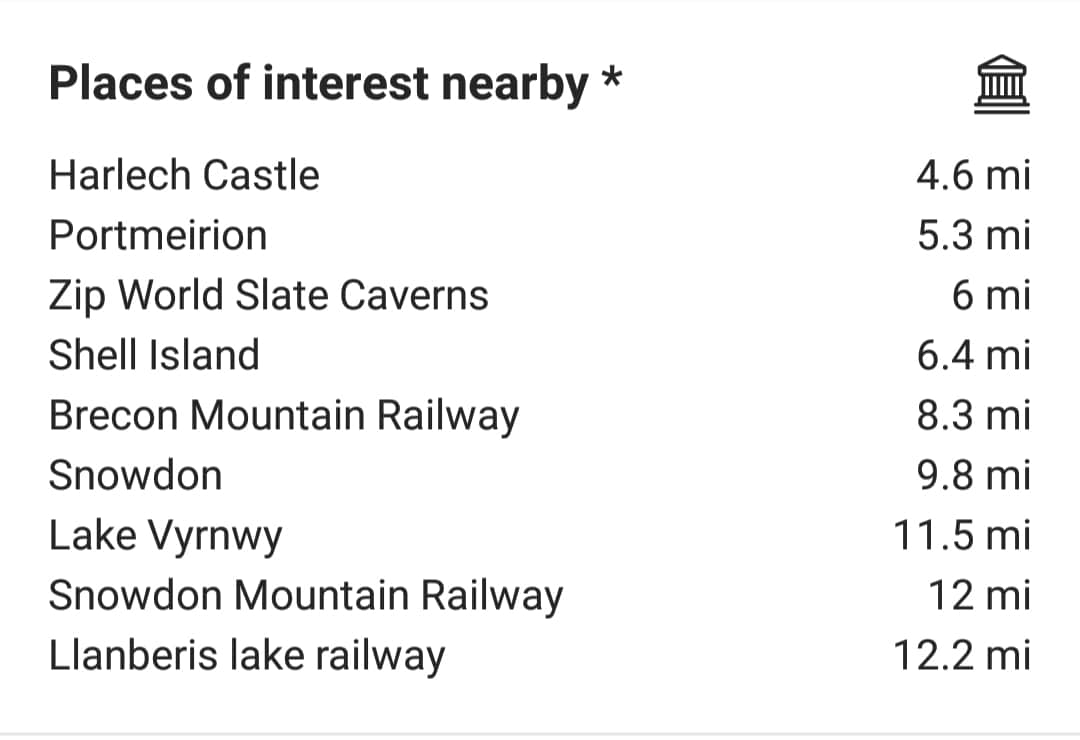
Task: Click the 6.4 mi Shell Island distance
Action: pyautogui.click(x=973, y=355)
